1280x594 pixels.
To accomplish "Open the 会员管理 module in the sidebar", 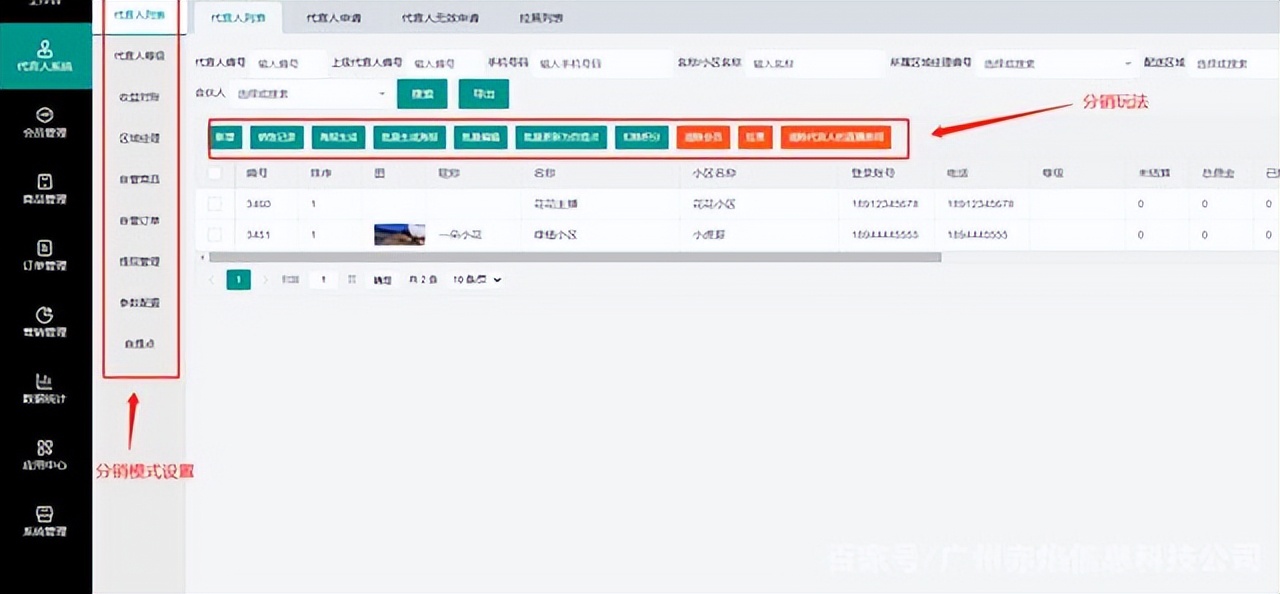I will tap(48, 122).
